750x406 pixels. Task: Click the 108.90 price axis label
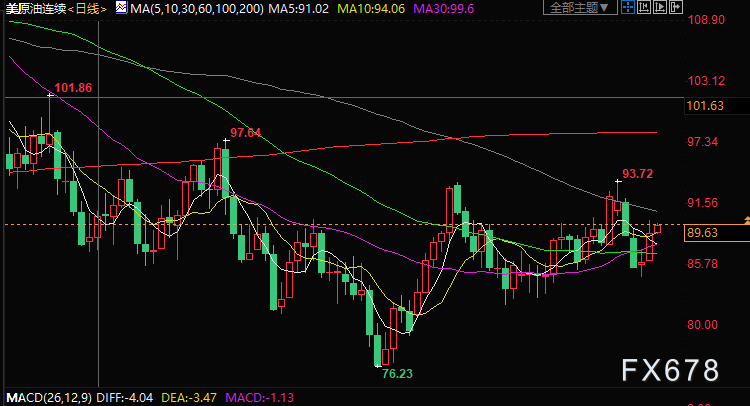point(706,20)
